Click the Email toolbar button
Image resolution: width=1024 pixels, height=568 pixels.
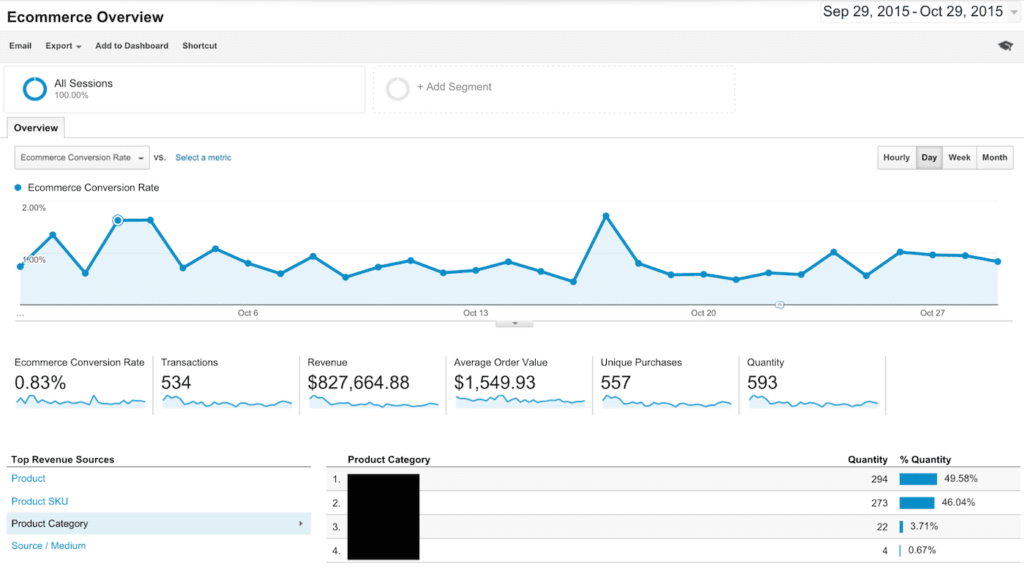[x=20, y=46]
